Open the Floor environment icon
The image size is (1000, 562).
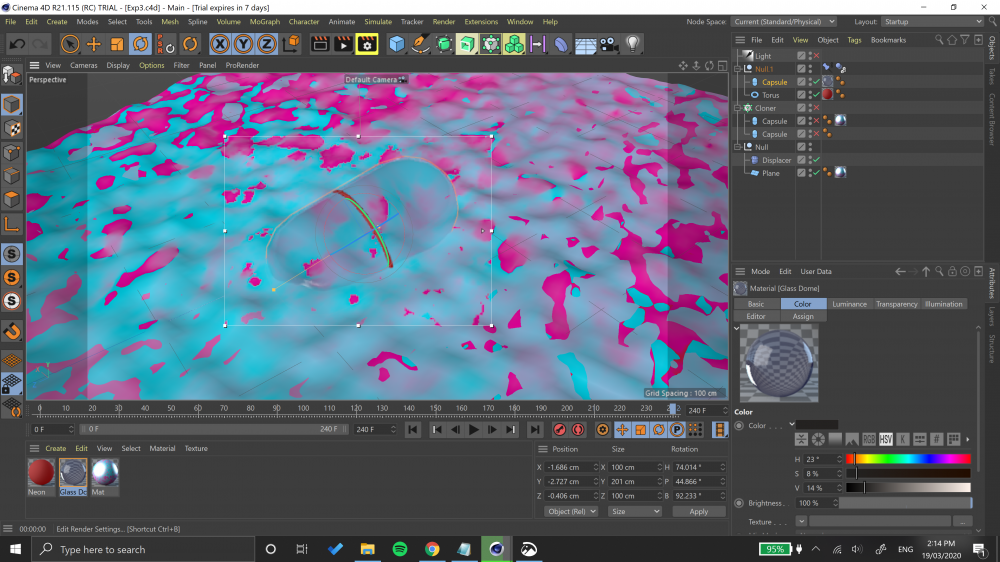pos(585,44)
